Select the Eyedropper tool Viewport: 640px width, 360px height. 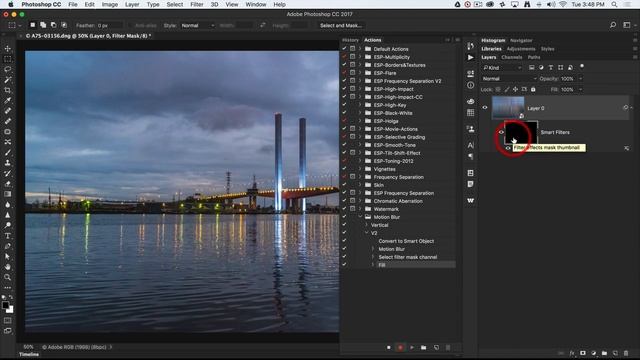[7, 100]
